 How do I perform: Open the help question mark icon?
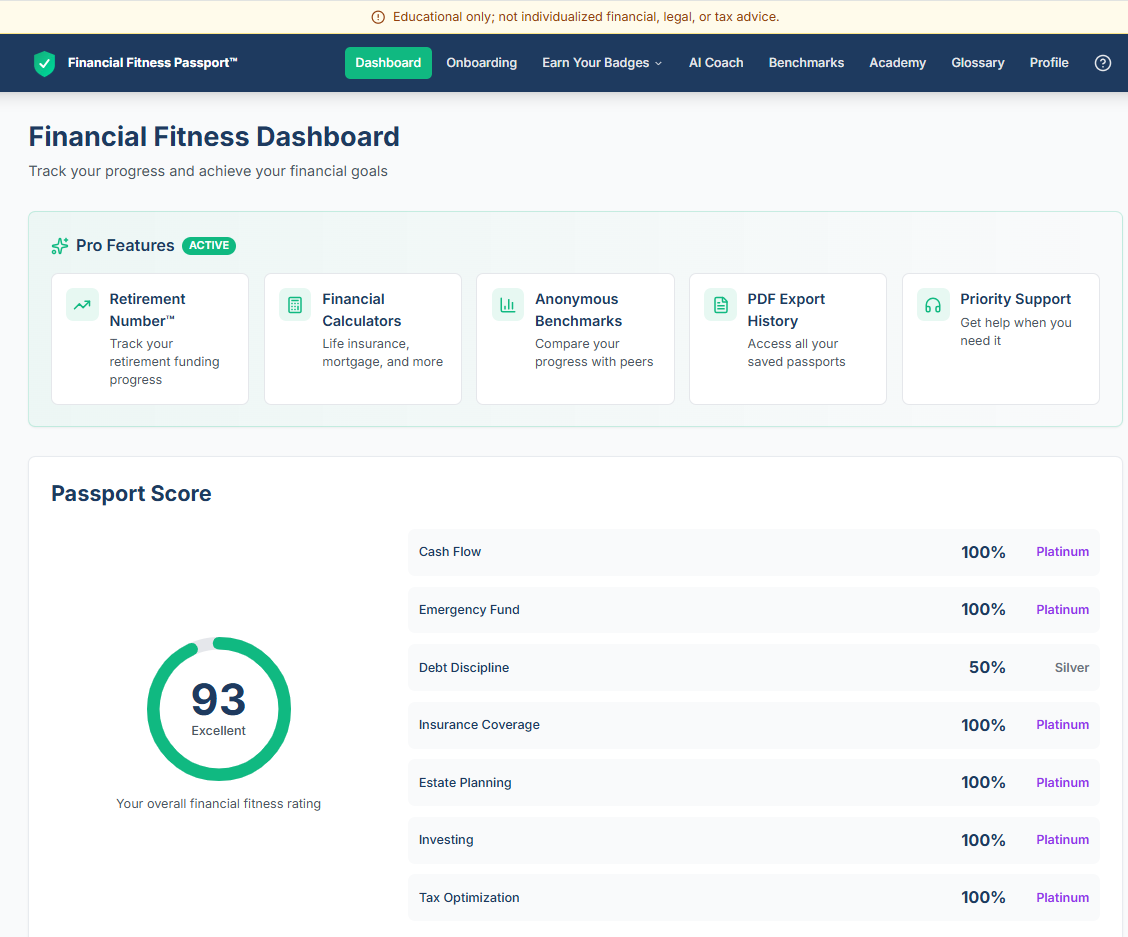point(1103,63)
